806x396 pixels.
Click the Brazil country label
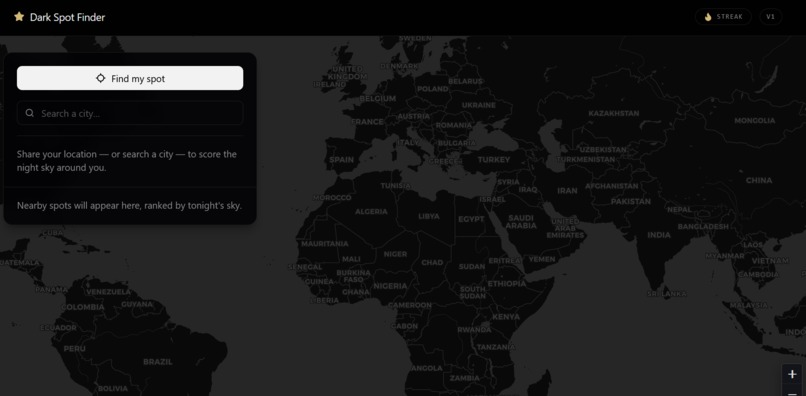(158, 362)
